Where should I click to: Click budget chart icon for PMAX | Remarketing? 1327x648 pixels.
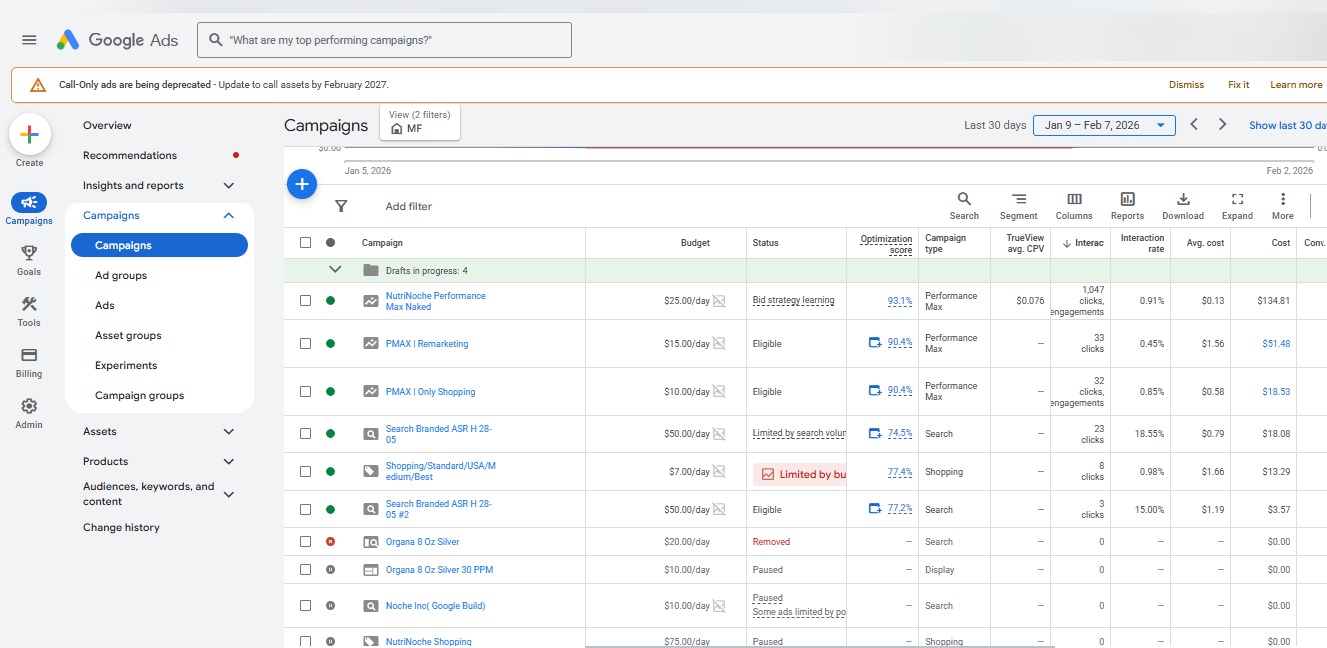point(718,344)
